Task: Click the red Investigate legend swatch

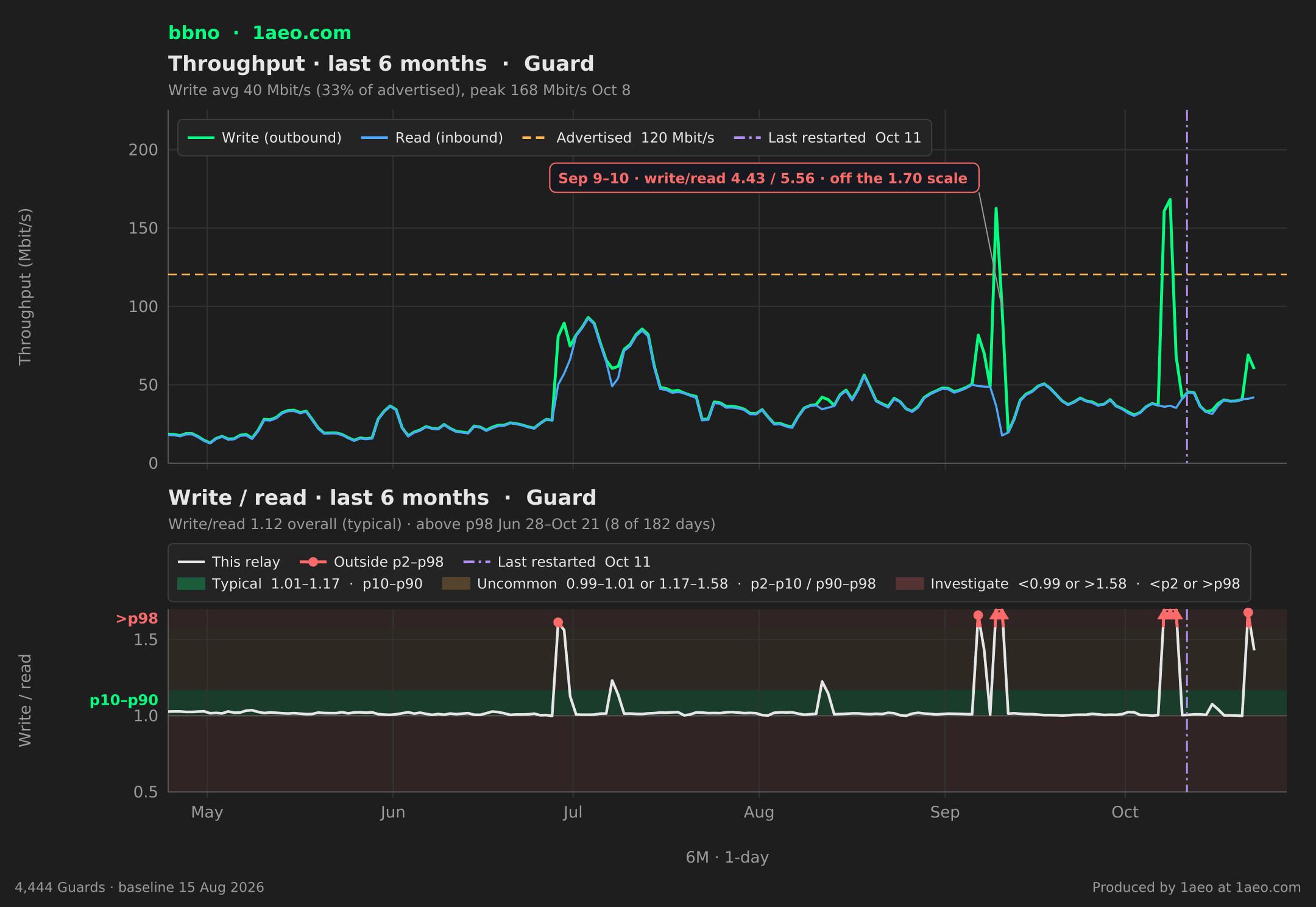Action: 910,584
